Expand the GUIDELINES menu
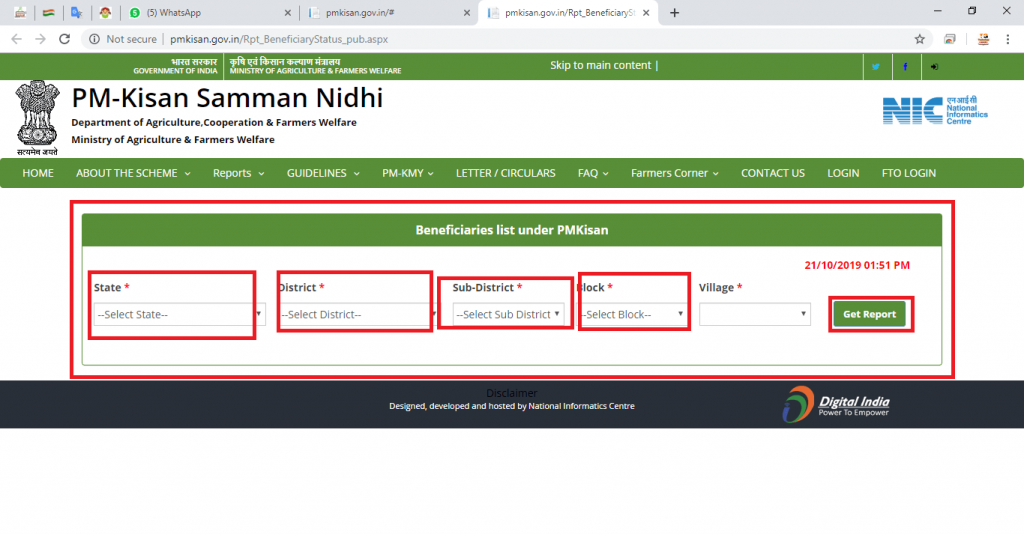 point(323,173)
